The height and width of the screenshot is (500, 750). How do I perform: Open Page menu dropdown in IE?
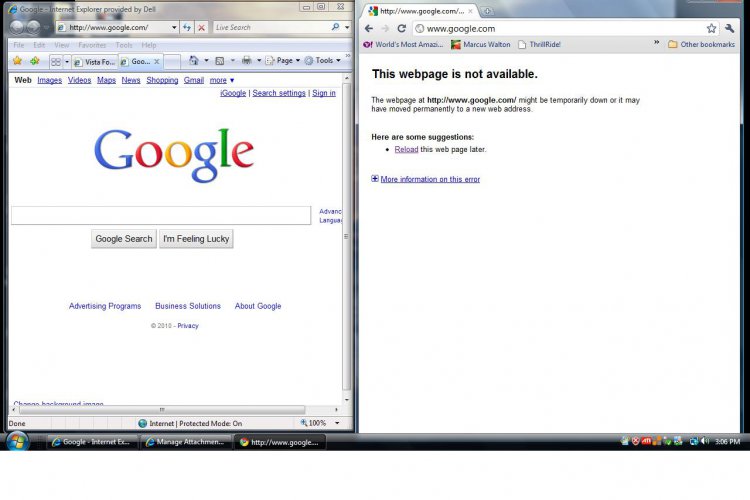pos(283,61)
